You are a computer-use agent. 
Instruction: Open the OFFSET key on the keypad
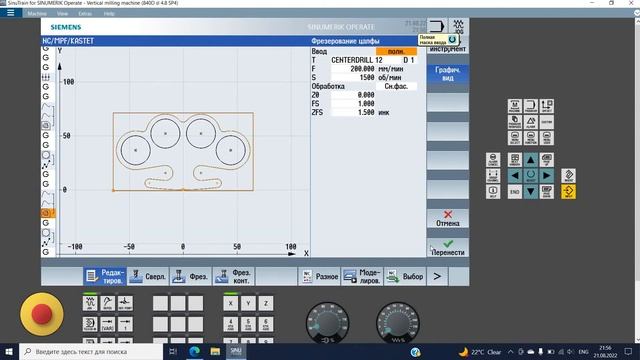547,106
